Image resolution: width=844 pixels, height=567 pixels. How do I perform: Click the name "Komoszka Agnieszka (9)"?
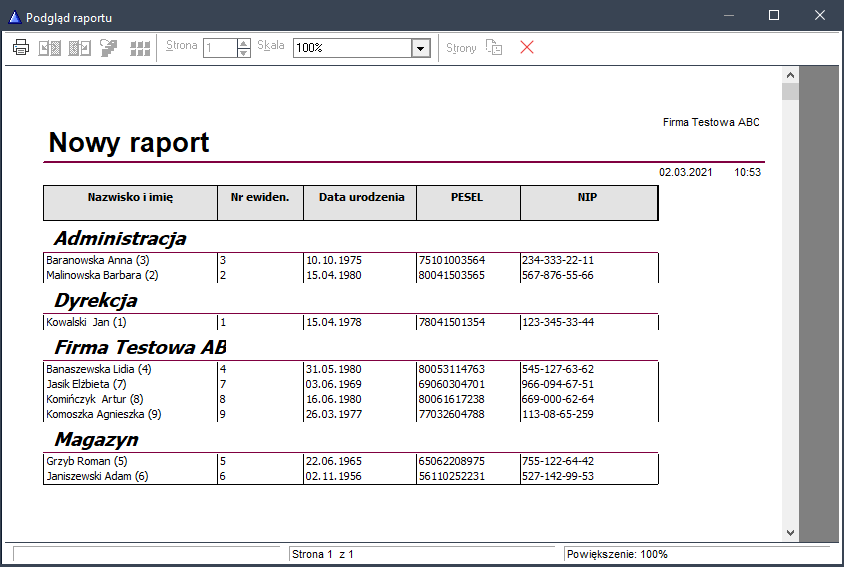click(103, 415)
